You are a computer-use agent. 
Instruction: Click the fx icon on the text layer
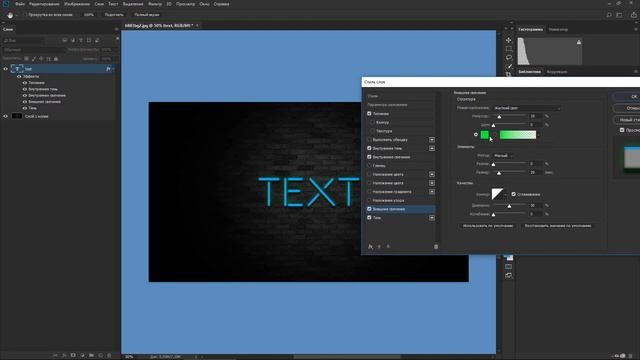[x=108, y=69]
